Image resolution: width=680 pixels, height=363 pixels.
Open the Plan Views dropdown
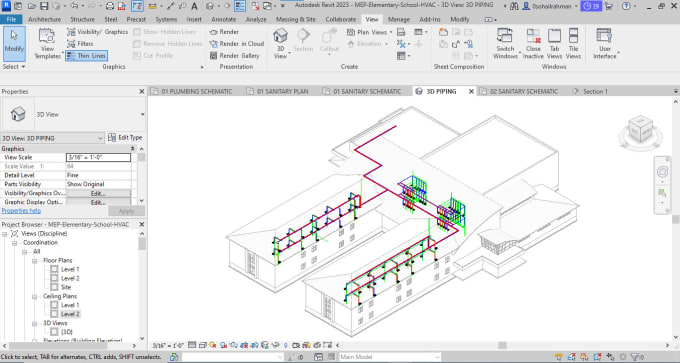[x=369, y=32]
